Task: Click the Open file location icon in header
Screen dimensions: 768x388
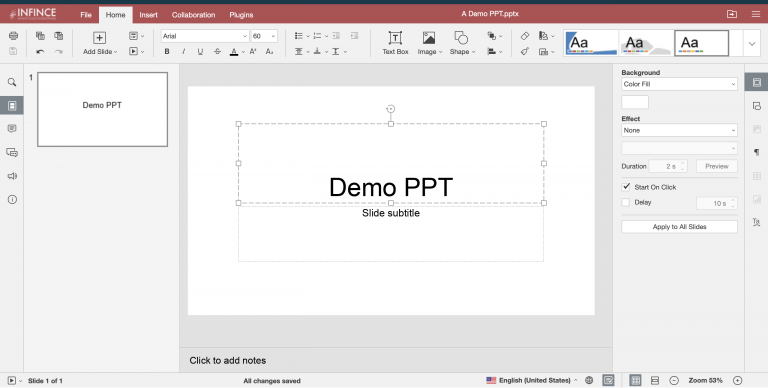Action: pyautogui.click(x=732, y=14)
